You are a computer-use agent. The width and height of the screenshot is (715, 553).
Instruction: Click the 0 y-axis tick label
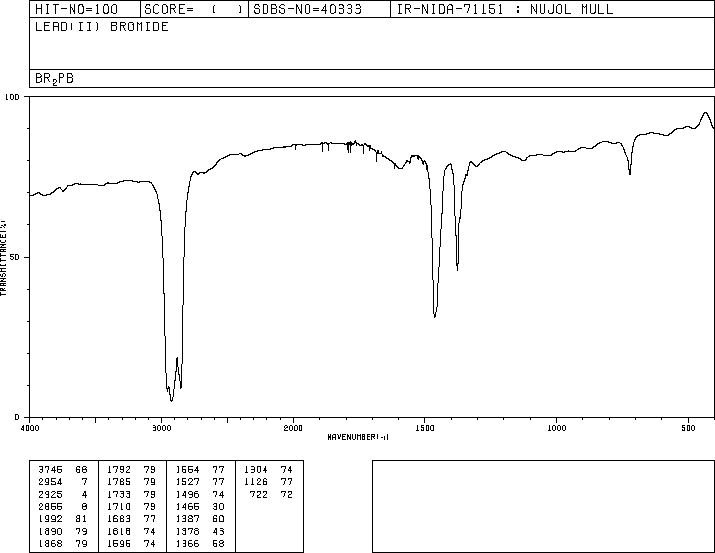tap(17, 417)
